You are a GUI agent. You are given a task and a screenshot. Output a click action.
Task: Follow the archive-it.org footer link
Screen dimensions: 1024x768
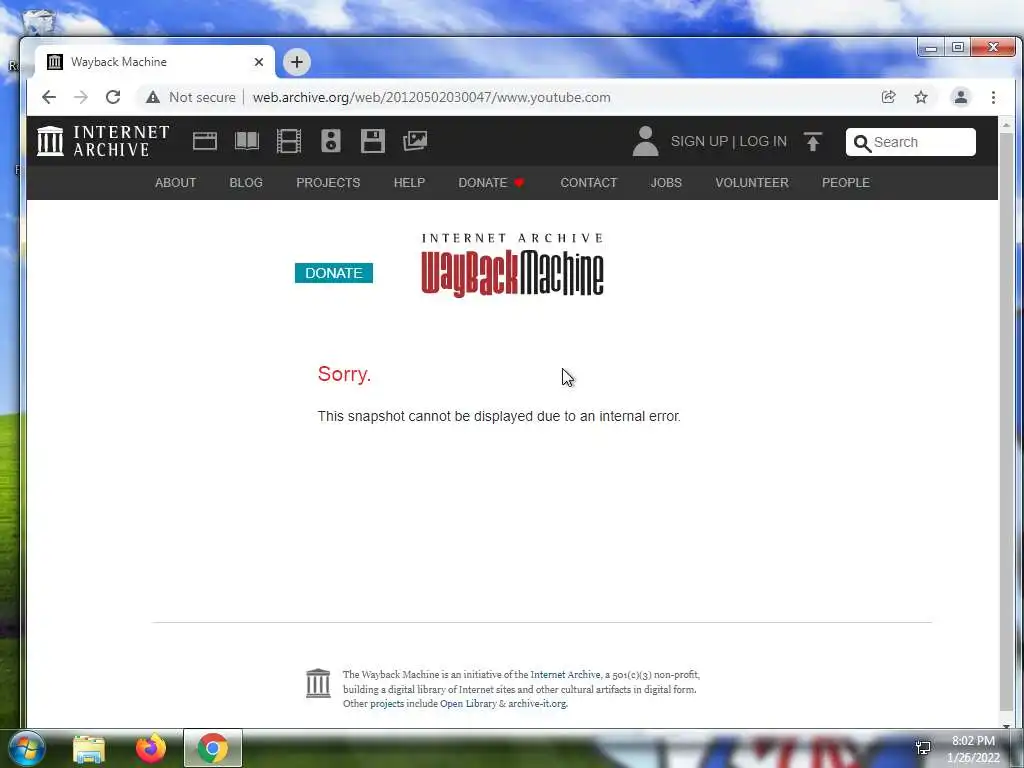coord(537,704)
